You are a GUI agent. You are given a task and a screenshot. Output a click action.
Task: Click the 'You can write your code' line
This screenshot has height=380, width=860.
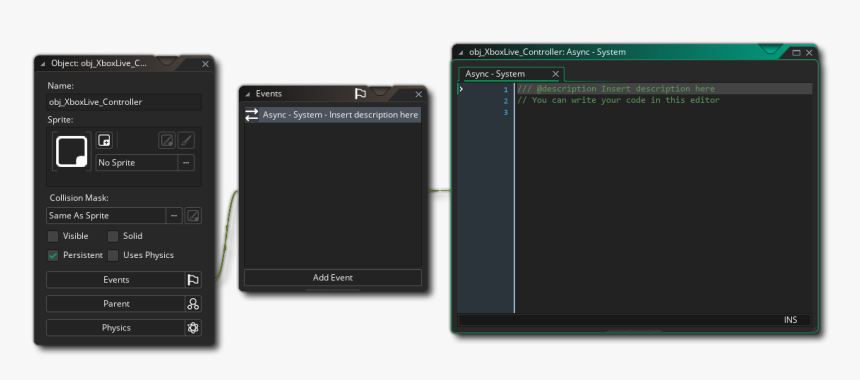(619, 100)
